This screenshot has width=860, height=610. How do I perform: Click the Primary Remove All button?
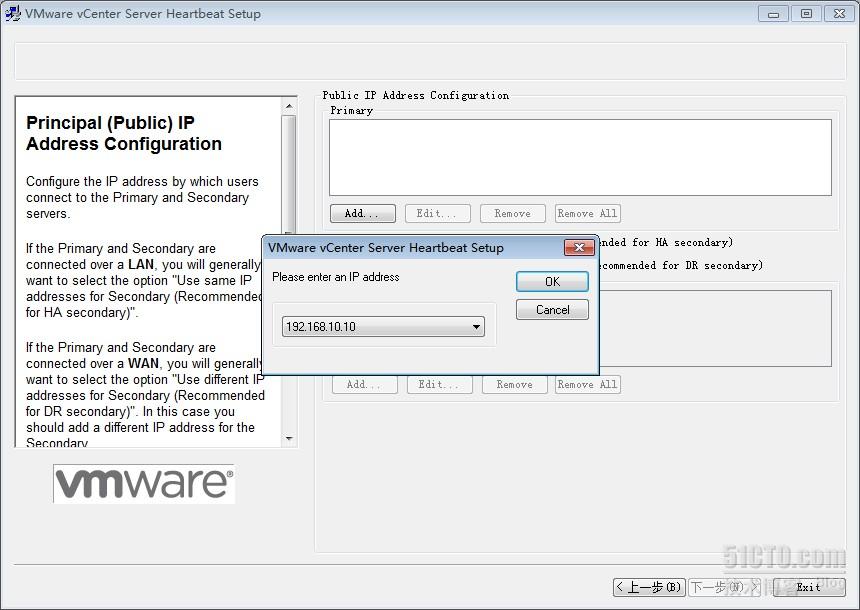tap(587, 213)
